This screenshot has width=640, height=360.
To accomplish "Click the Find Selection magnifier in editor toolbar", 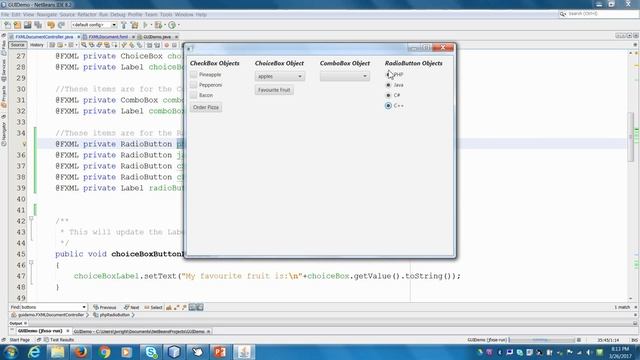I will 84,45.
